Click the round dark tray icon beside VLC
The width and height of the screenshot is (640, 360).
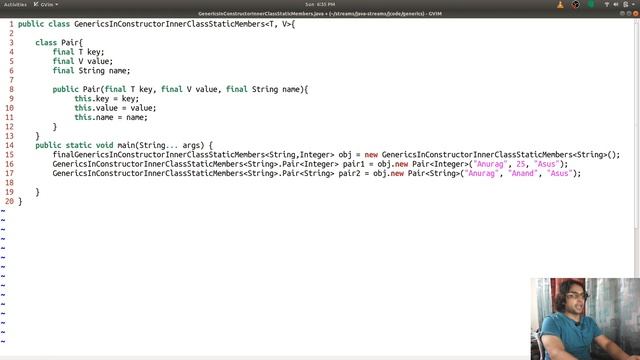[576, 4]
